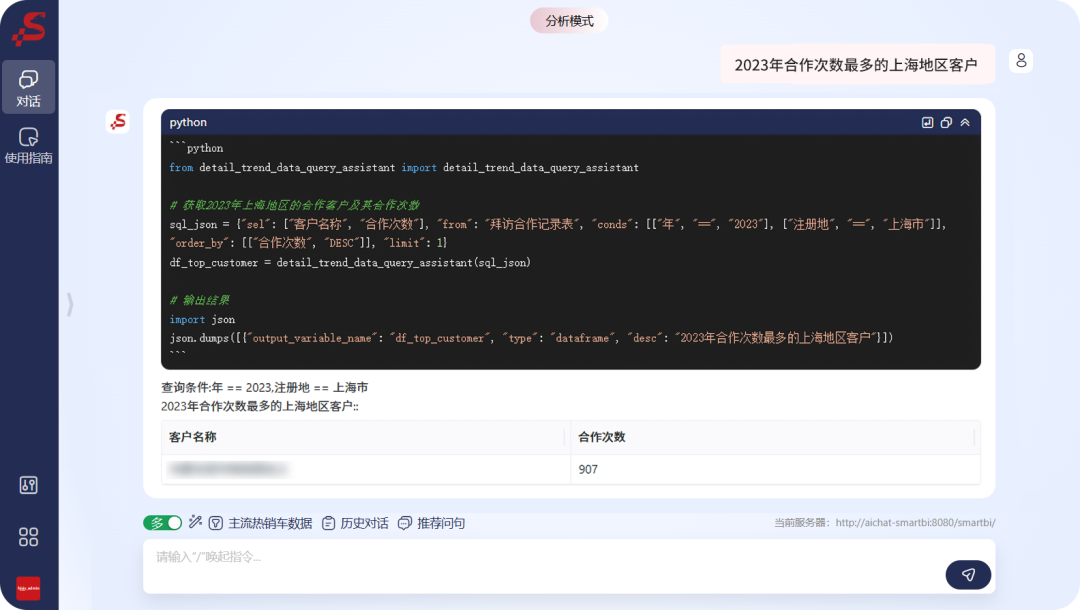Click the assistant avatar beside the code block
1080x610 pixels.
pyautogui.click(x=118, y=122)
